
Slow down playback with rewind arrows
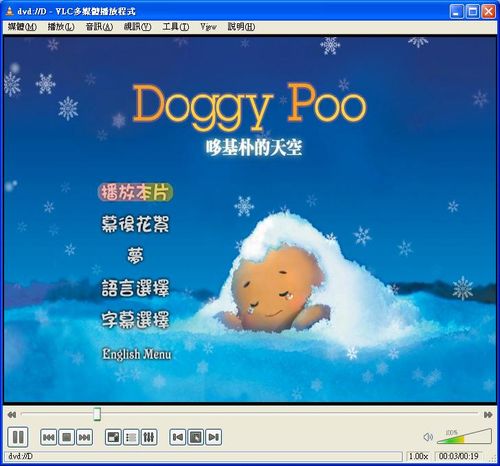12,415
